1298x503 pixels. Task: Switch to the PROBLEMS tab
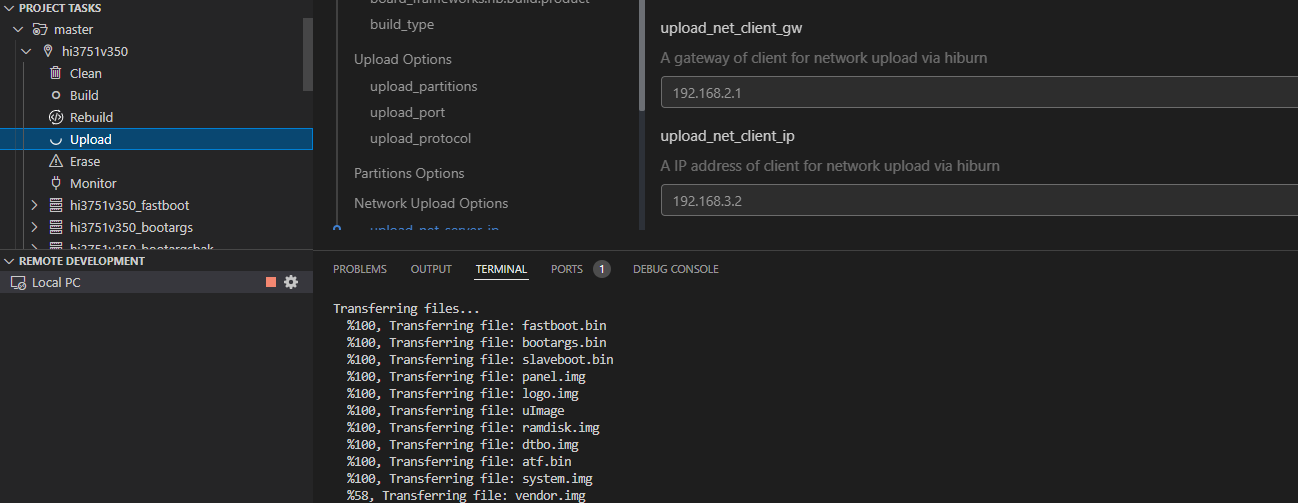click(359, 269)
